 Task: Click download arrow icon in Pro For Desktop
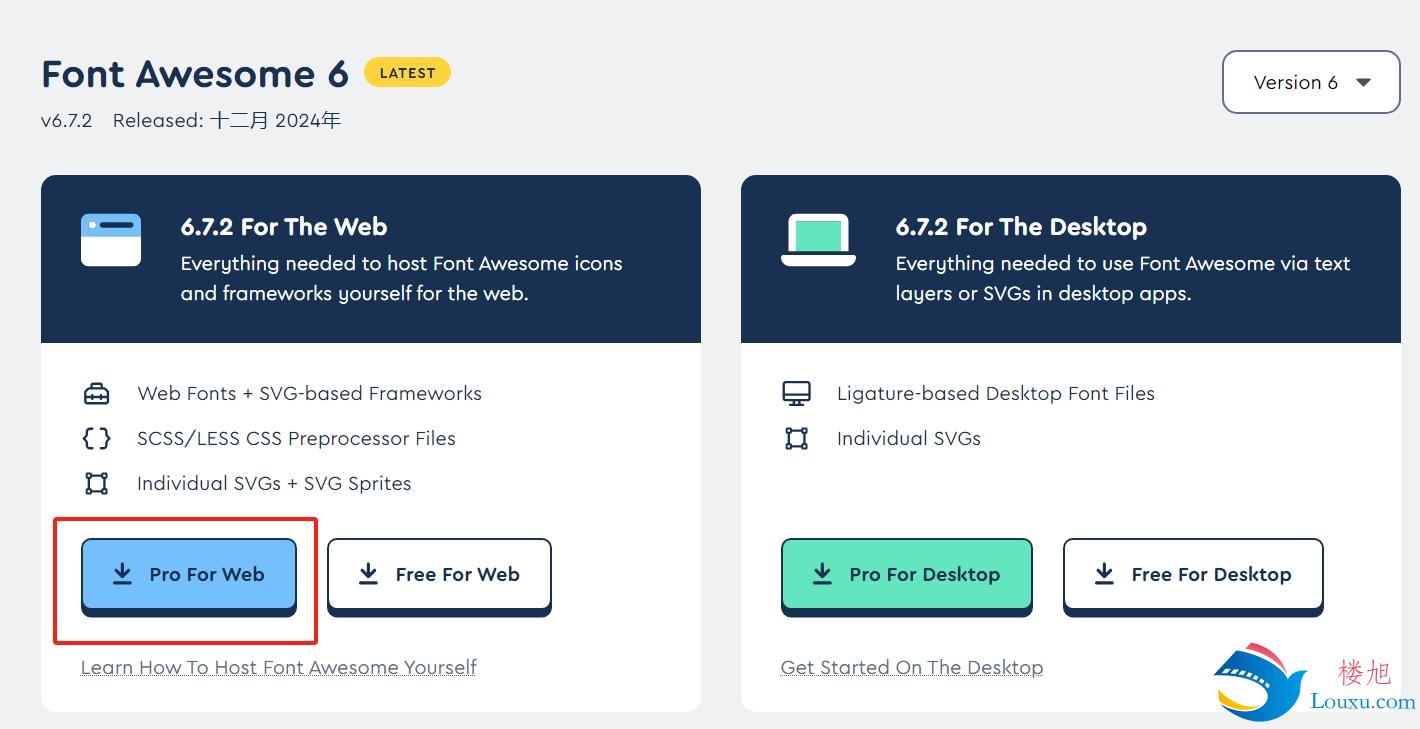822,573
